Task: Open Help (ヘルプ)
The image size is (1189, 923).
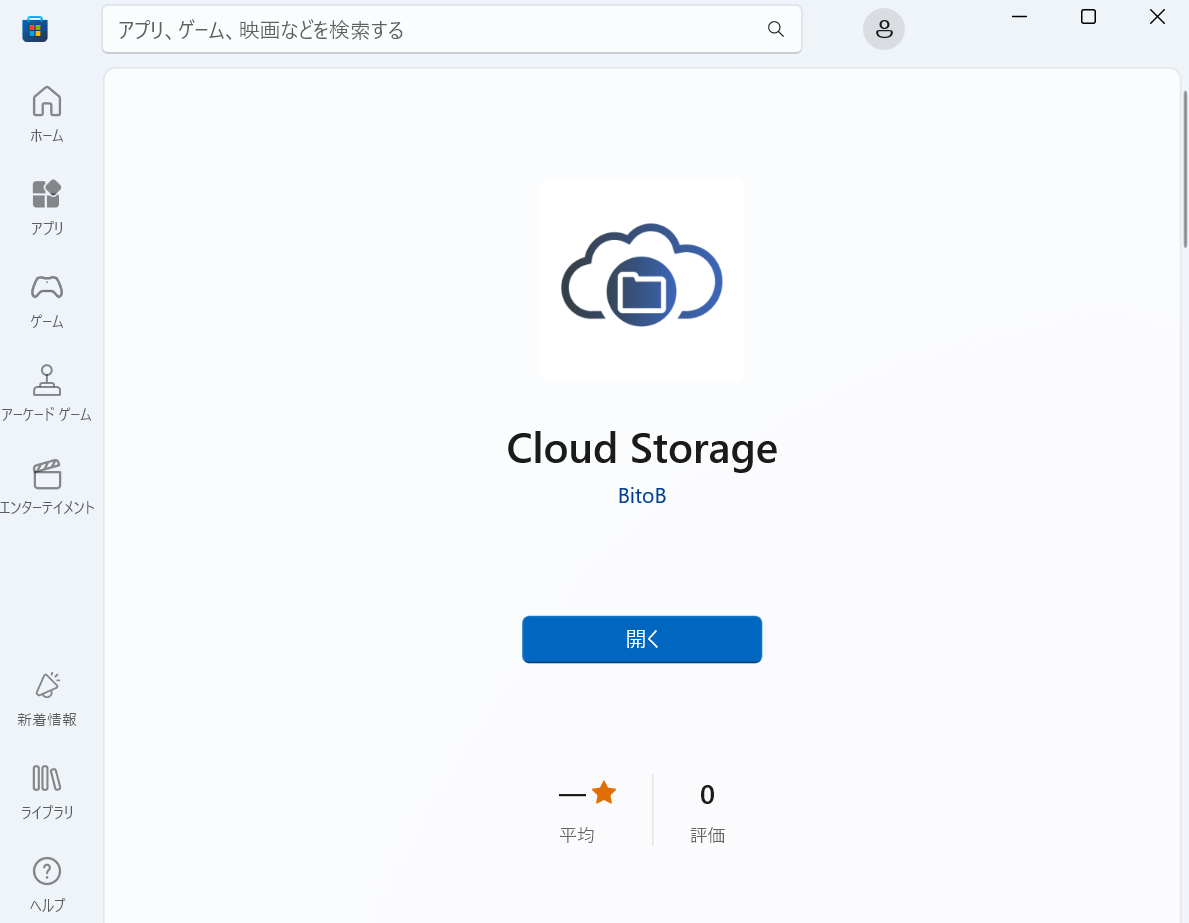Action: (x=46, y=884)
